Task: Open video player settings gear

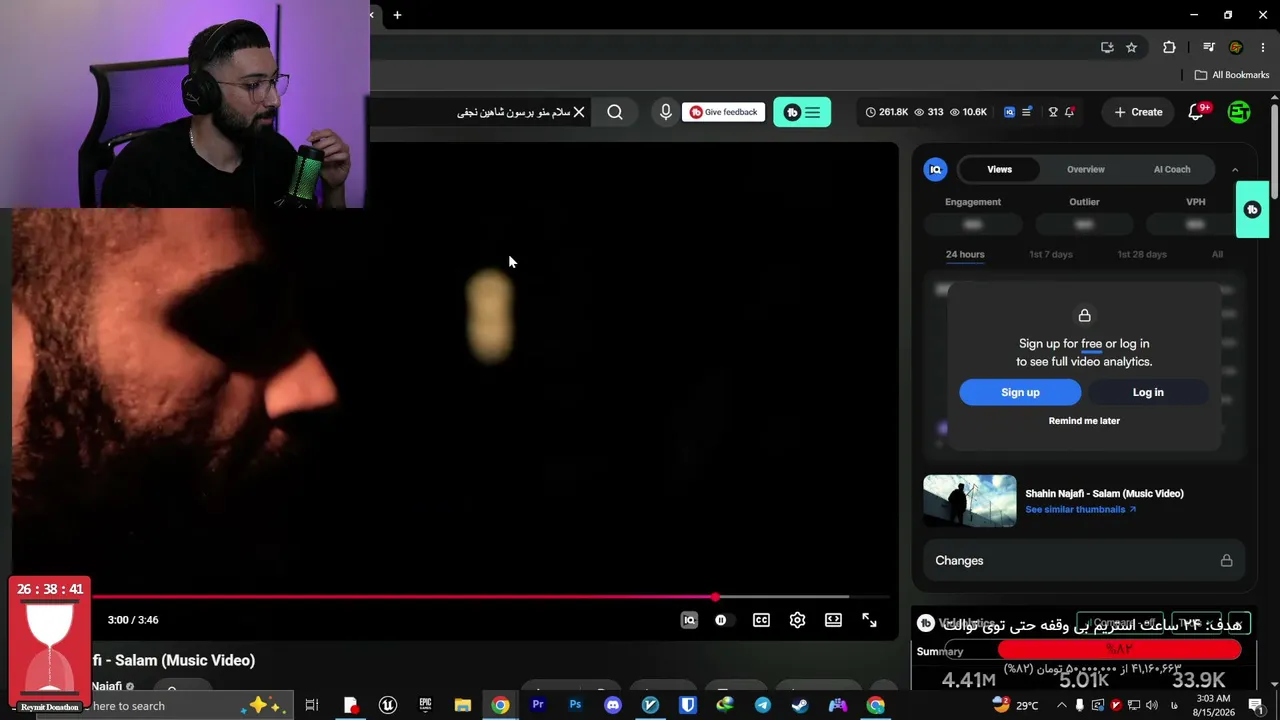Action: point(797,620)
